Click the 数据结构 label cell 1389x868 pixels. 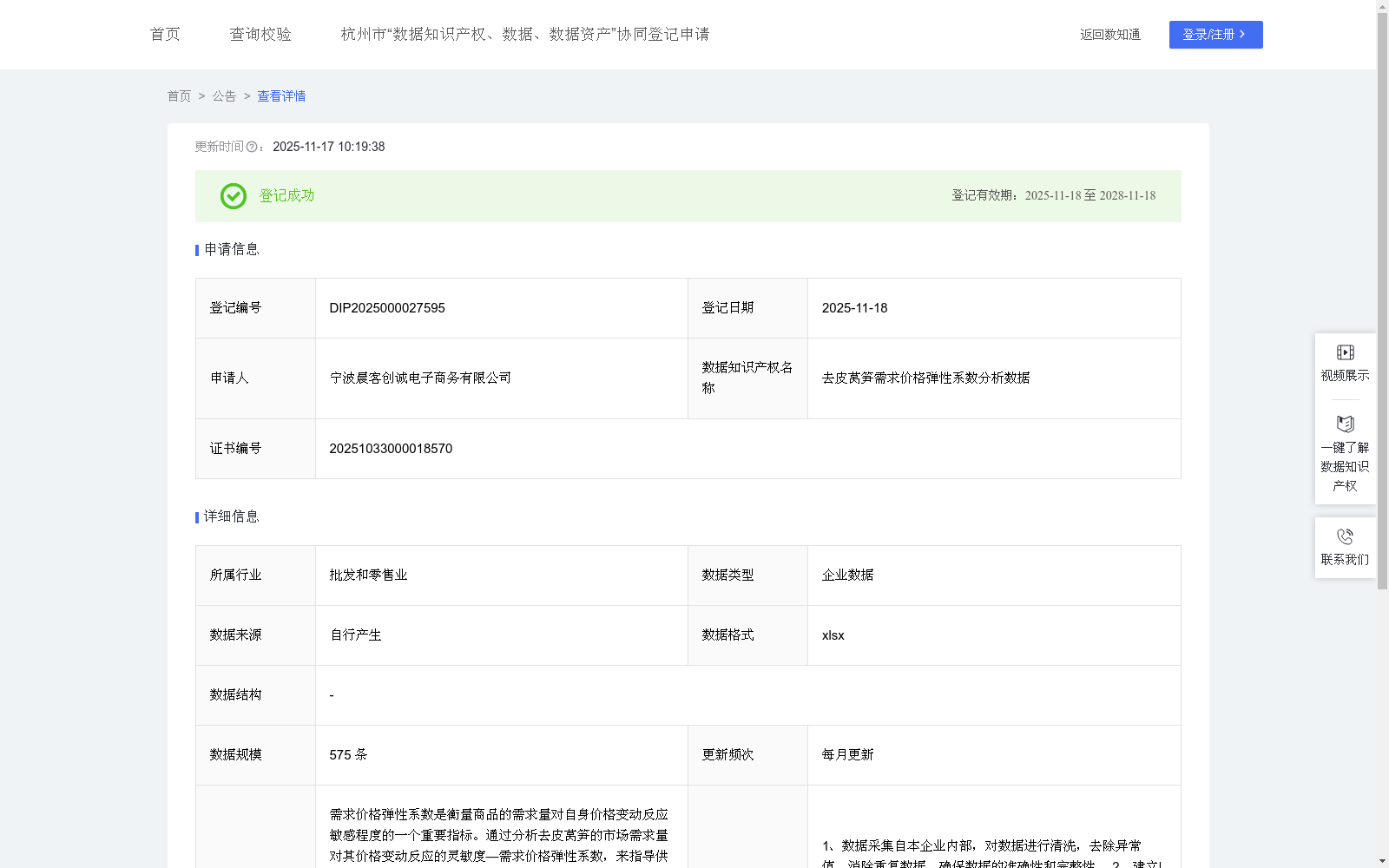pos(256,695)
